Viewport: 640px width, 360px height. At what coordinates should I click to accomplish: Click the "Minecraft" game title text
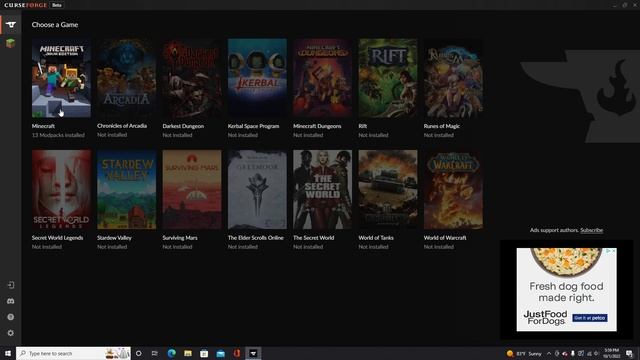[43, 126]
